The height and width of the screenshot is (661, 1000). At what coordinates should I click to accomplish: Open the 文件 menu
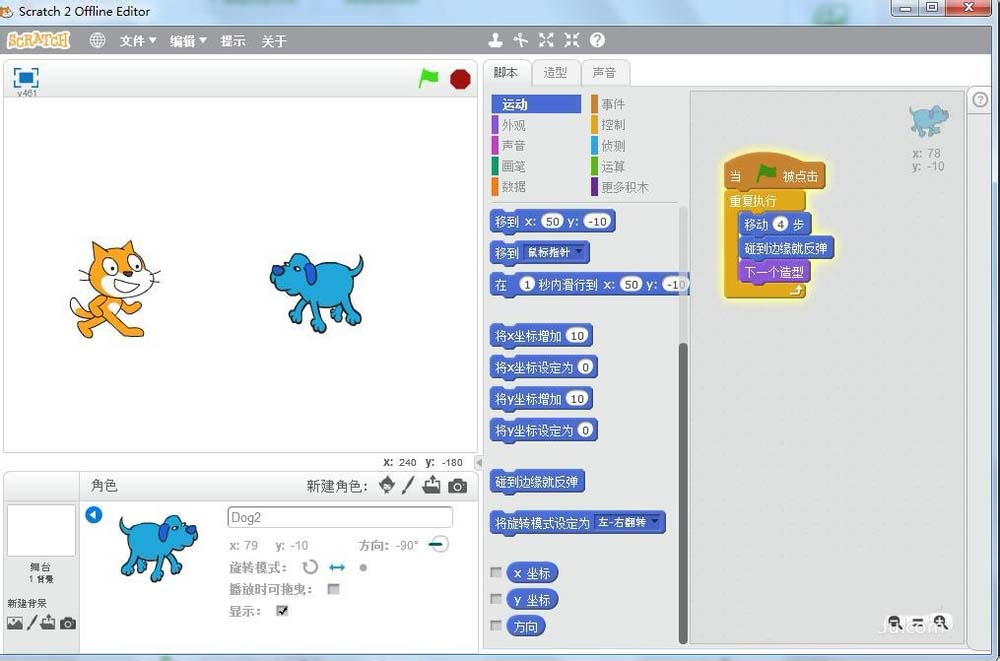138,41
